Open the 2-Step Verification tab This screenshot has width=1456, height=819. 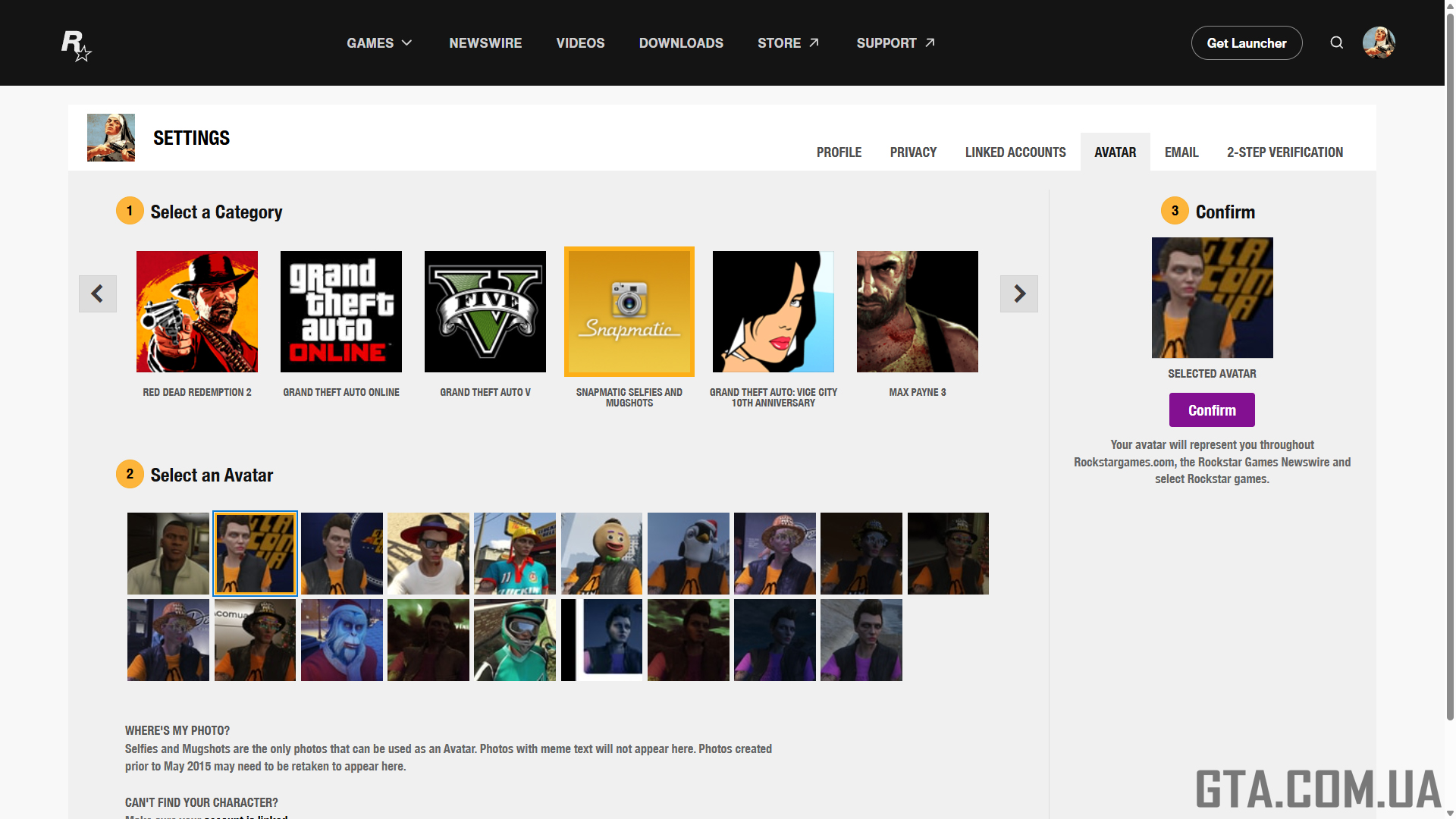pyautogui.click(x=1285, y=152)
